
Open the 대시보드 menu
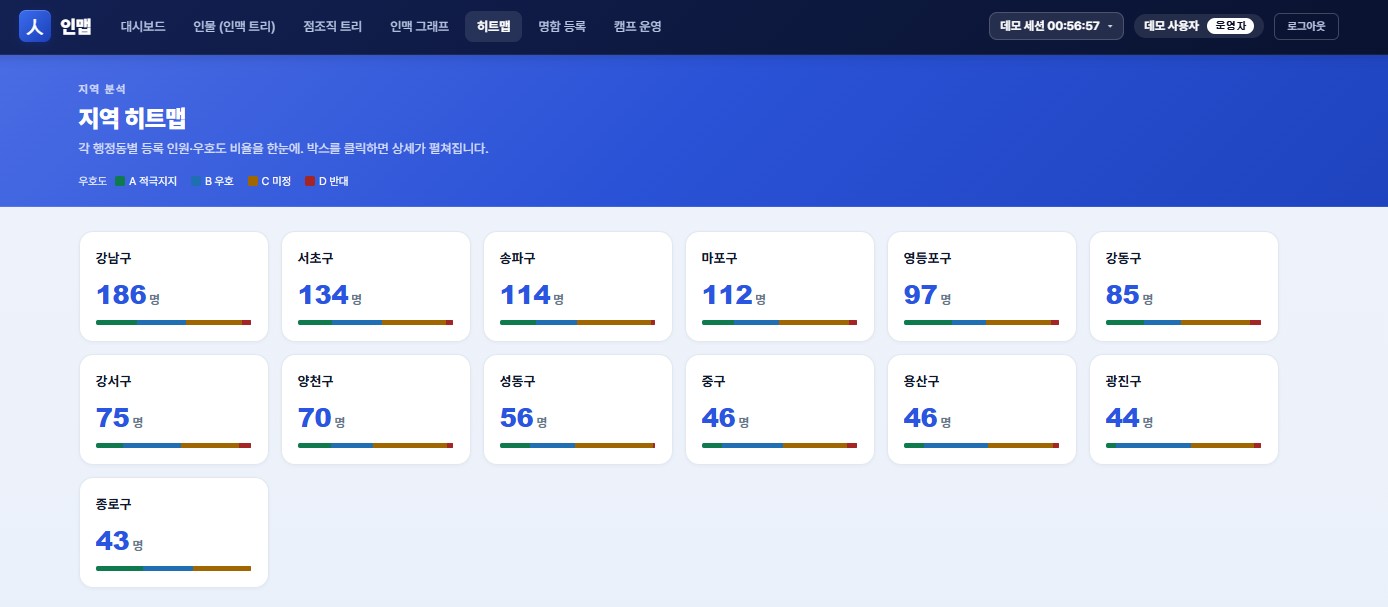(143, 27)
